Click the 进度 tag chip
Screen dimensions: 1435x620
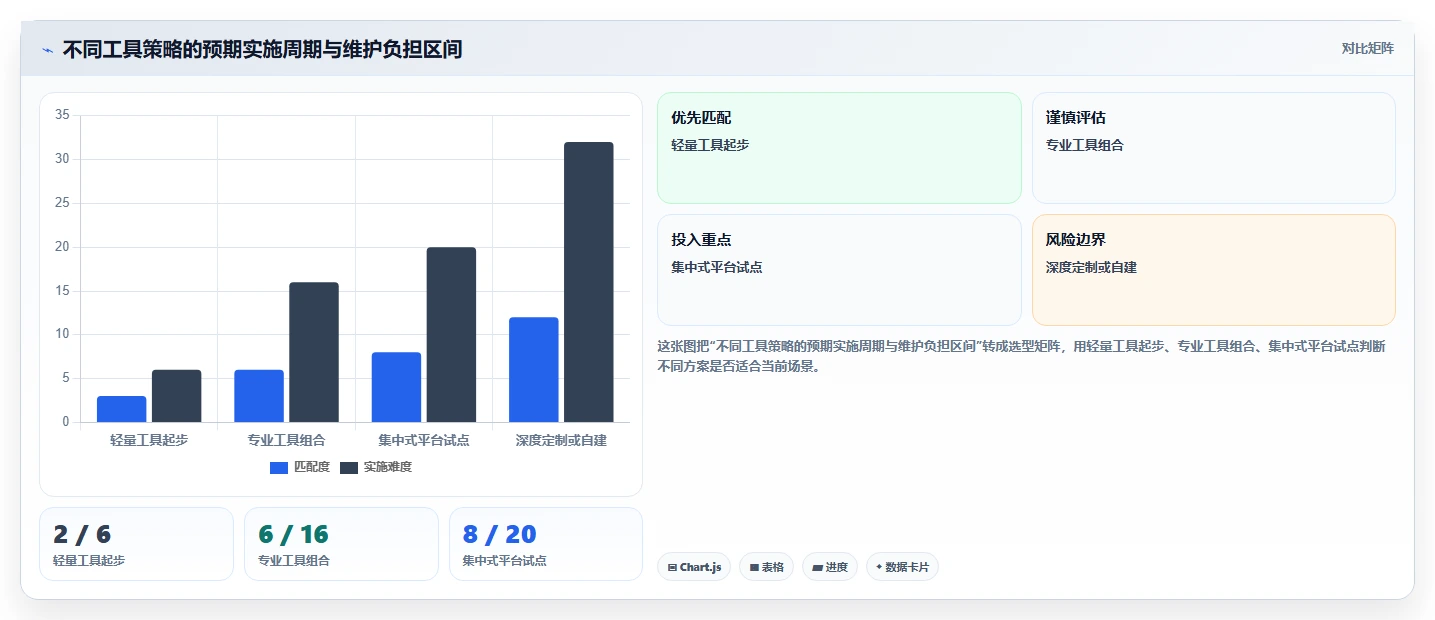(x=830, y=567)
